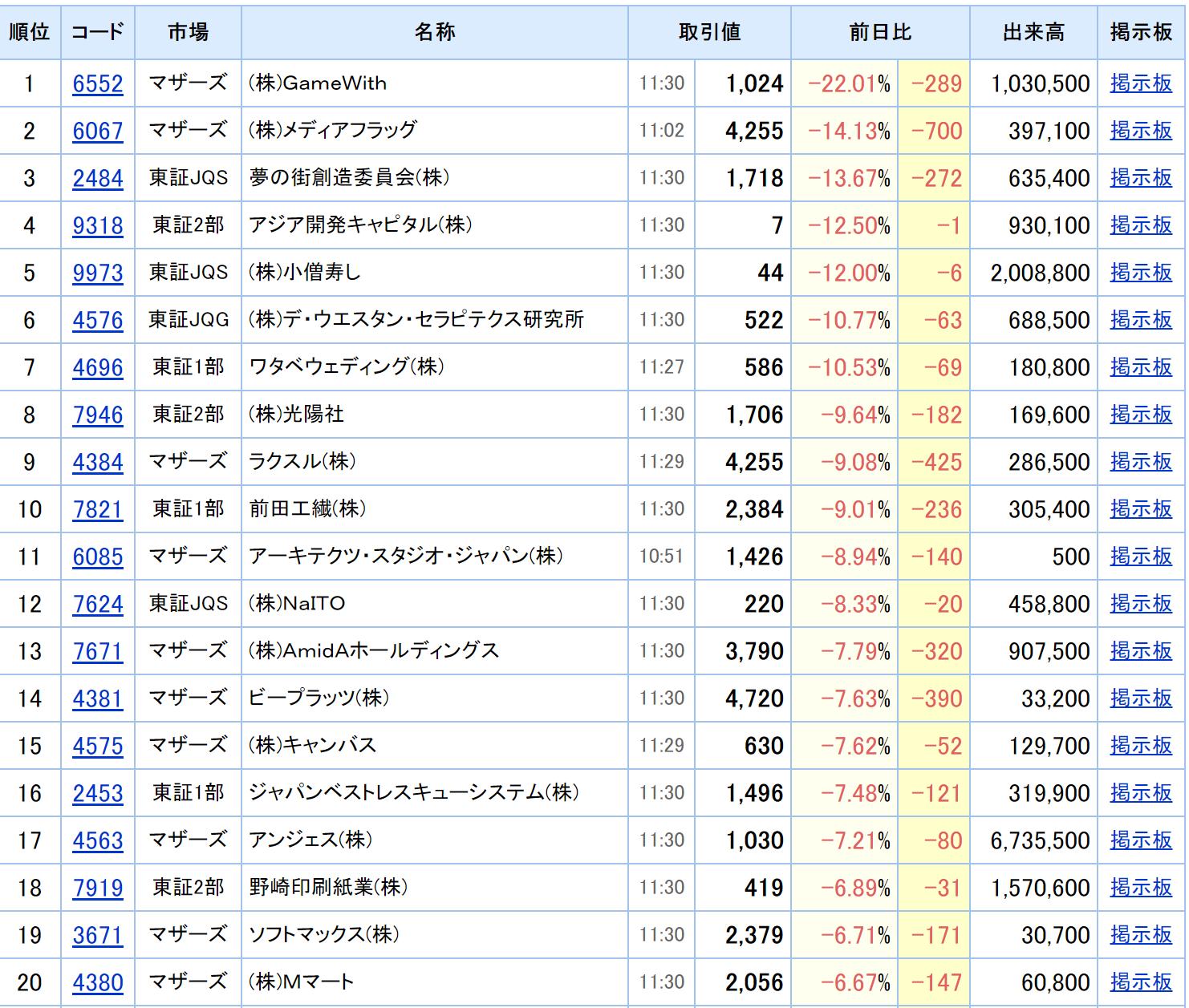Open stock code 7624 link
Image resolution: width=1189 pixels, height=1008 pixels.
tap(98, 604)
